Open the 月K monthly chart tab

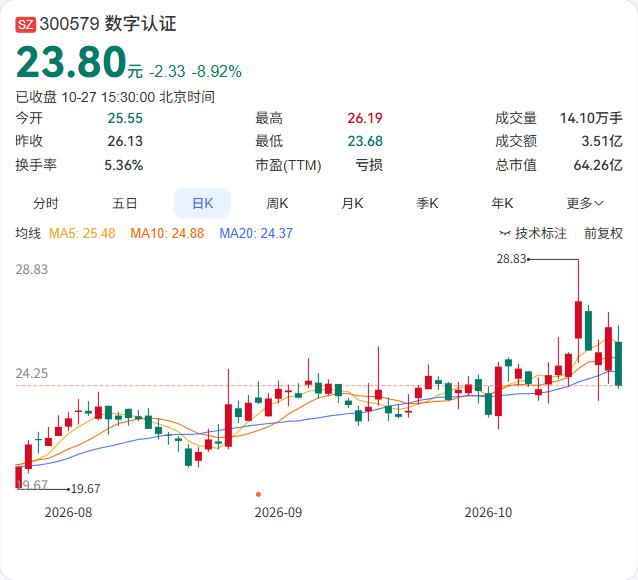[x=352, y=203]
